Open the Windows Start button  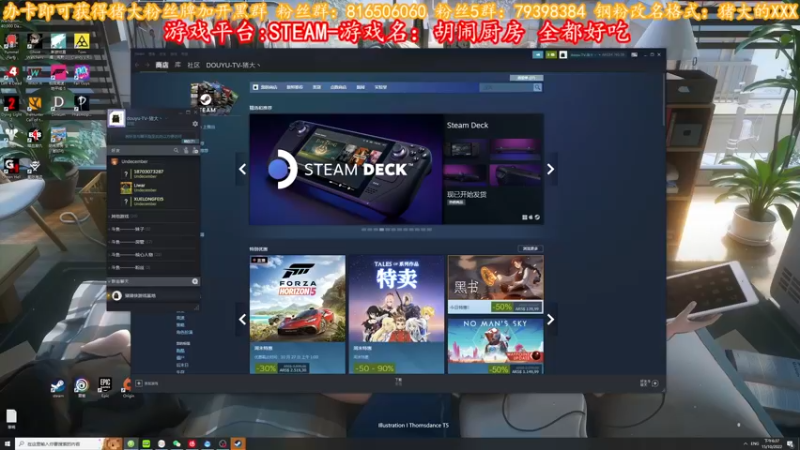point(7,444)
